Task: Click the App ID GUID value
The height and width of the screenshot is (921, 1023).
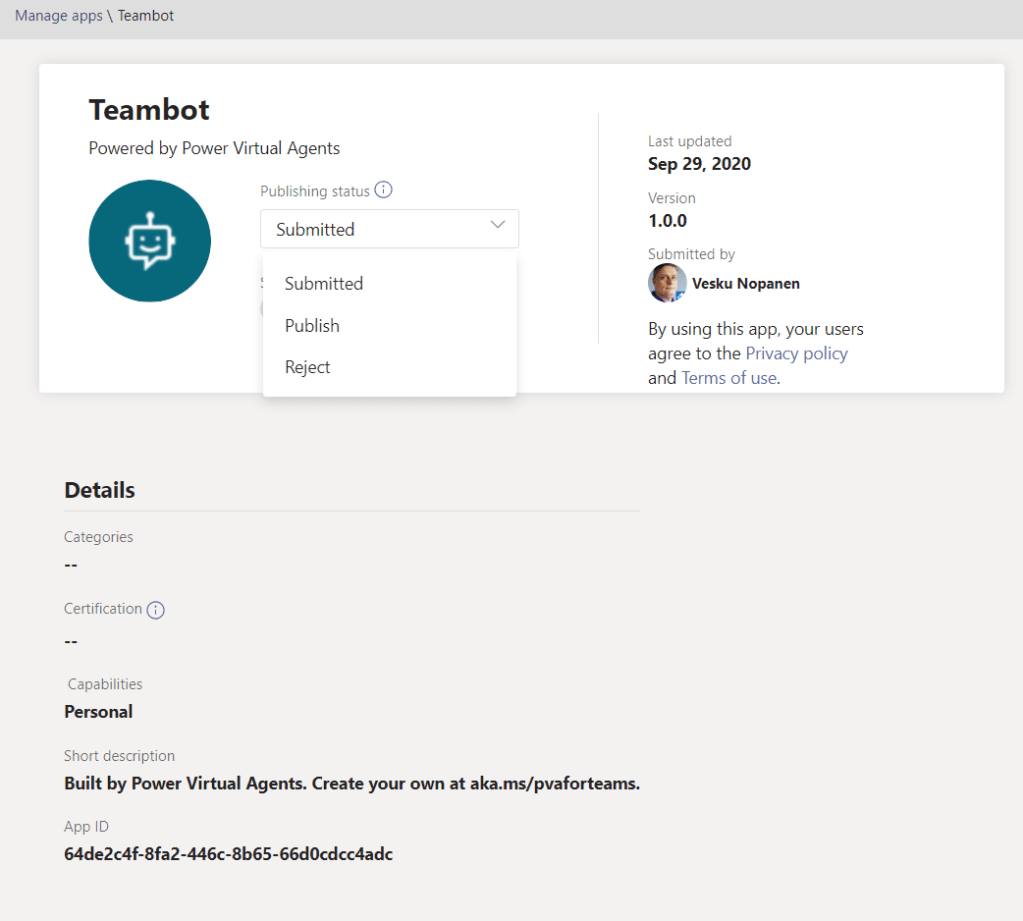Action: pyautogui.click(x=228, y=854)
